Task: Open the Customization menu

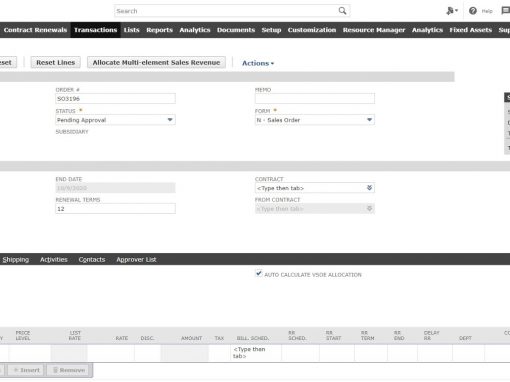Action: pyautogui.click(x=312, y=30)
